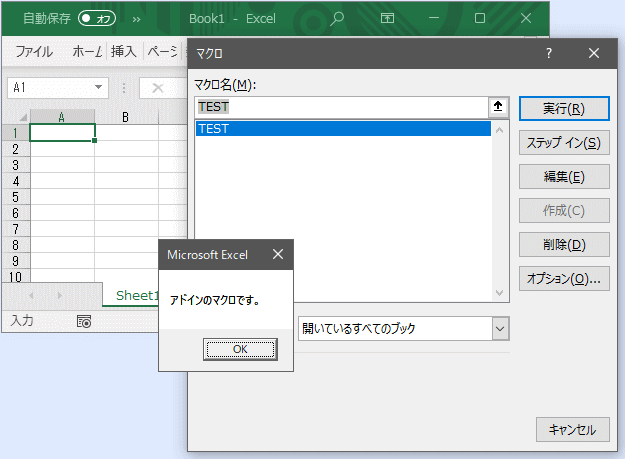Switch to the 挿入 ribbon tab

pos(124,51)
